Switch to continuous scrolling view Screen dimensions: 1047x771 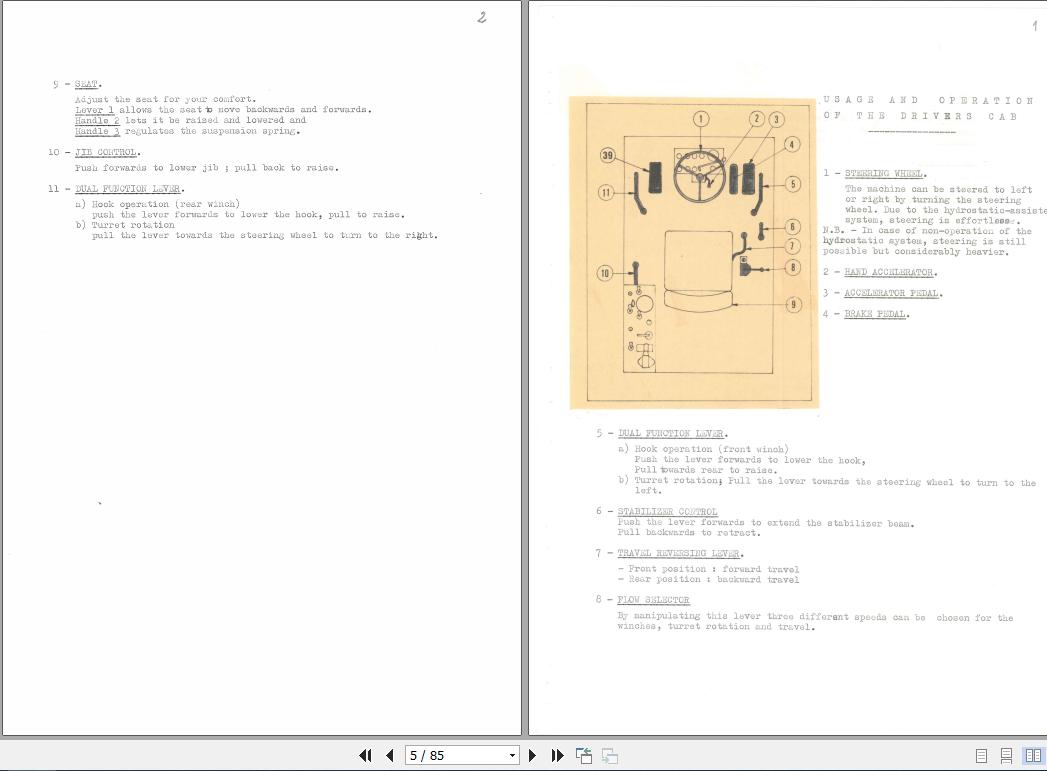[1006, 756]
